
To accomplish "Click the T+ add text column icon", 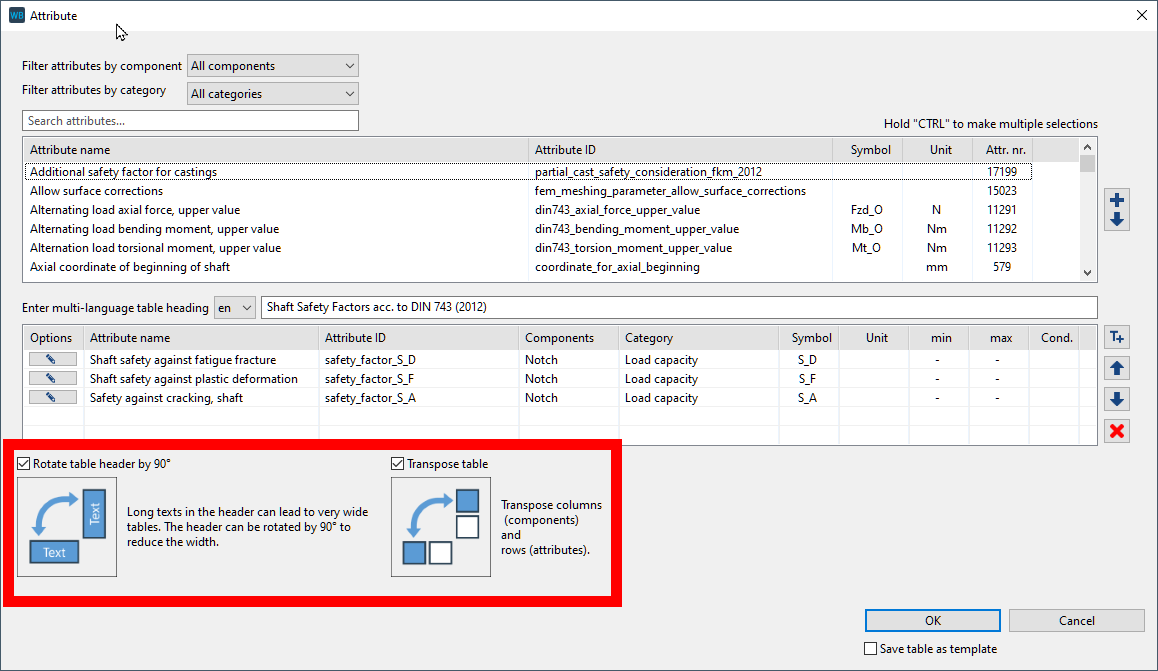I will [x=1117, y=338].
